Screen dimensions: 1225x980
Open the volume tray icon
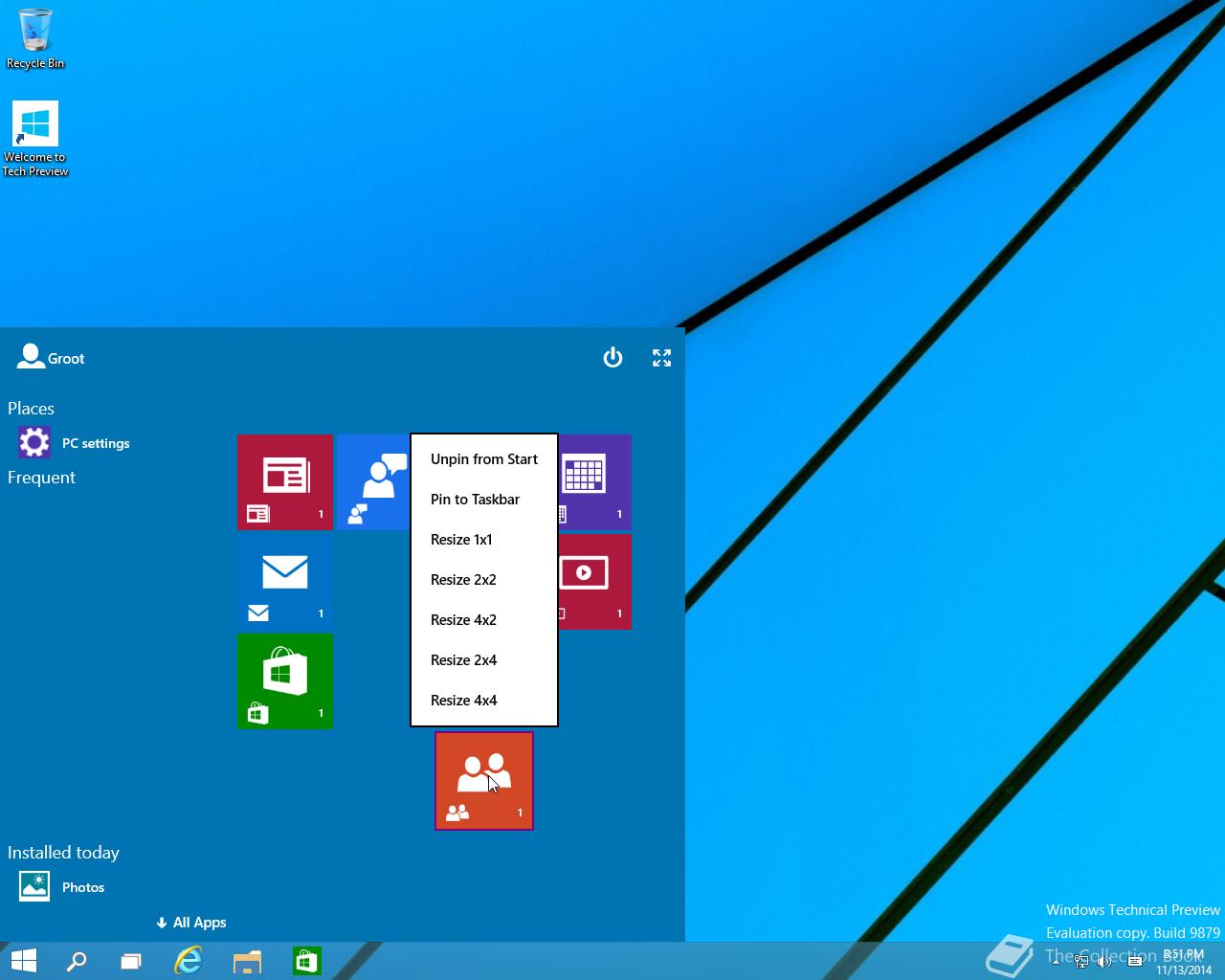1105,962
